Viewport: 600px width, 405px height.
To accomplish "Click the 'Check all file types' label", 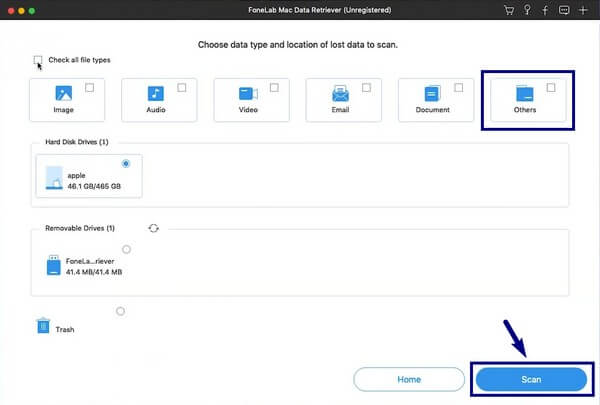I will [79, 60].
